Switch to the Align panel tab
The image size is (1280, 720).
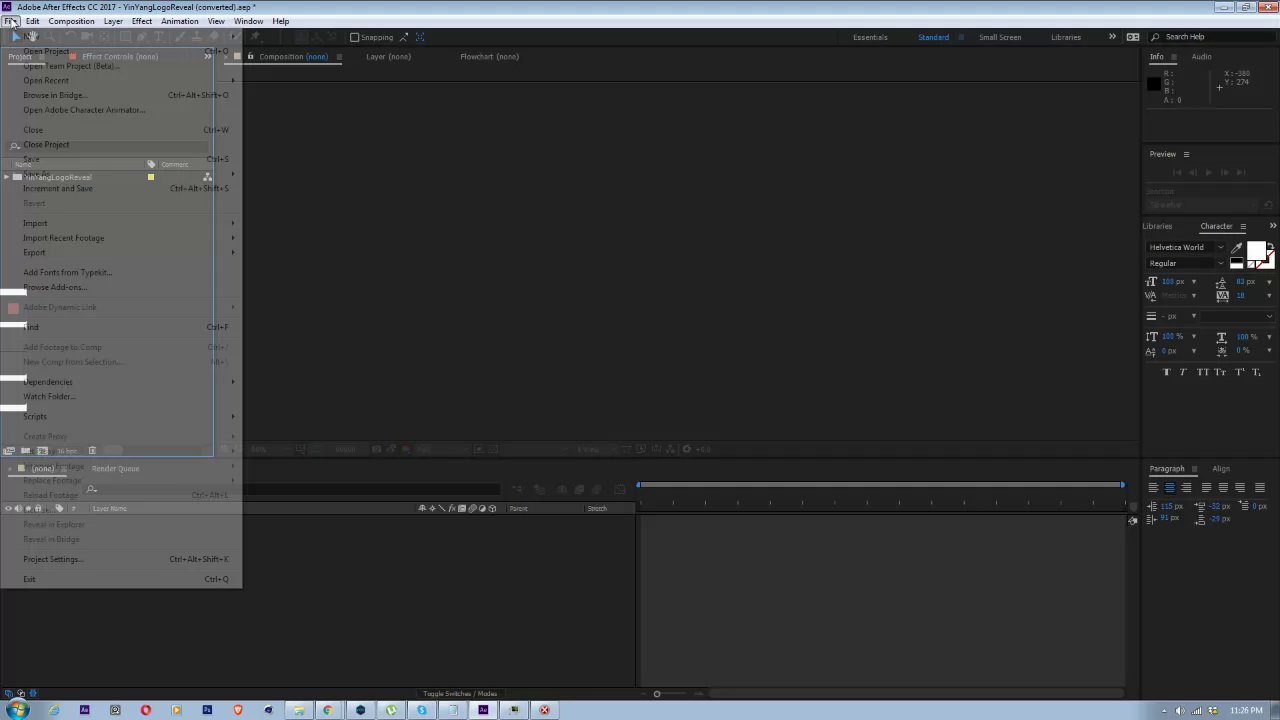tap(1221, 469)
